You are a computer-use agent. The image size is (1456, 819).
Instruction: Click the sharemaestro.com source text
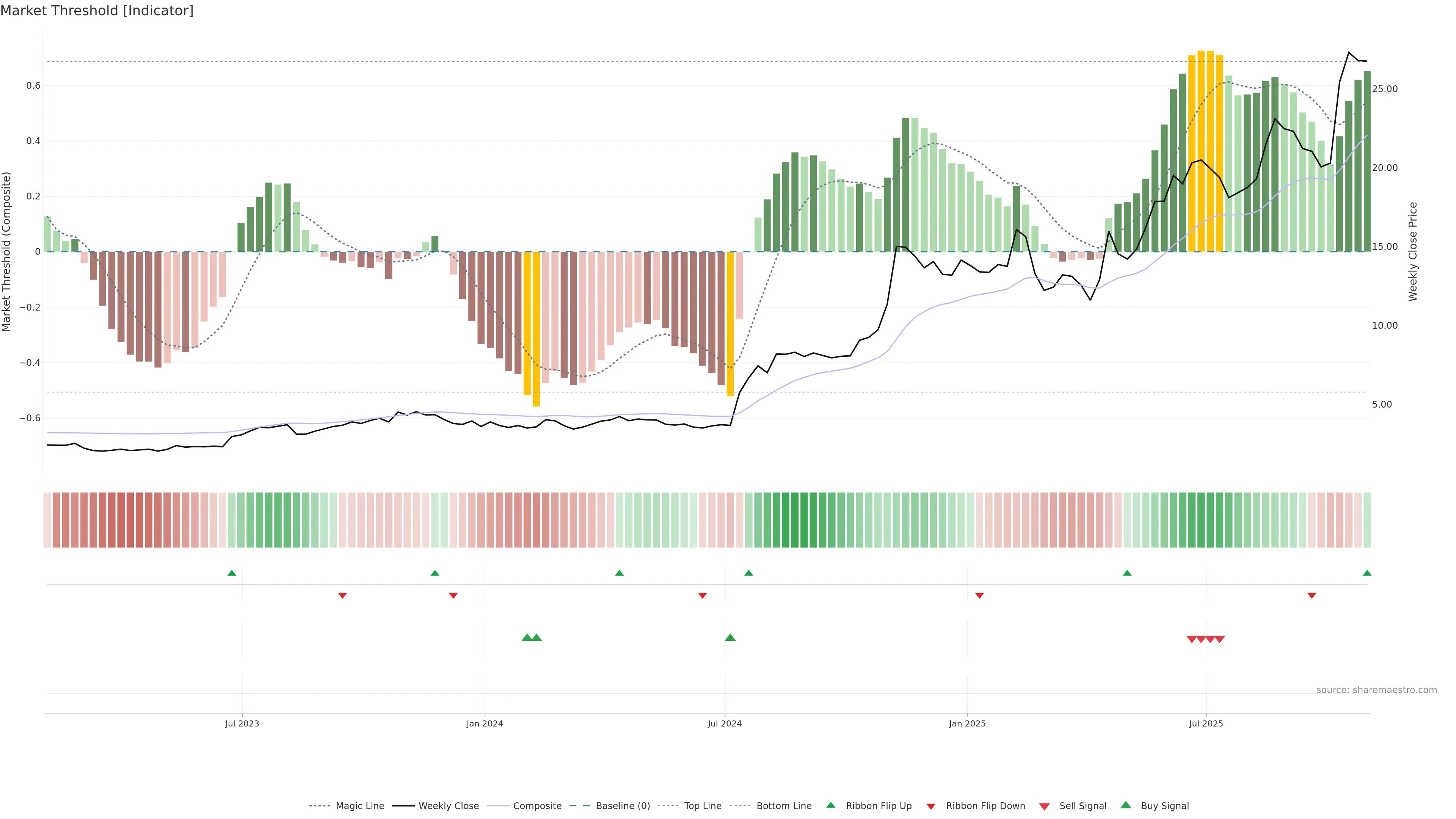click(x=1376, y=690)
